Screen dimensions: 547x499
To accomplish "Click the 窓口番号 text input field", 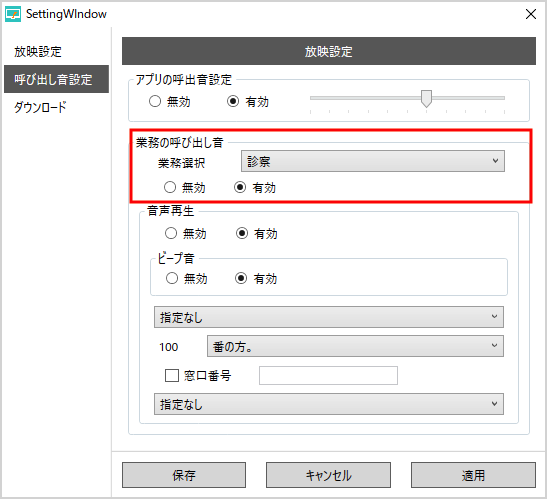I will click(328, 376).
